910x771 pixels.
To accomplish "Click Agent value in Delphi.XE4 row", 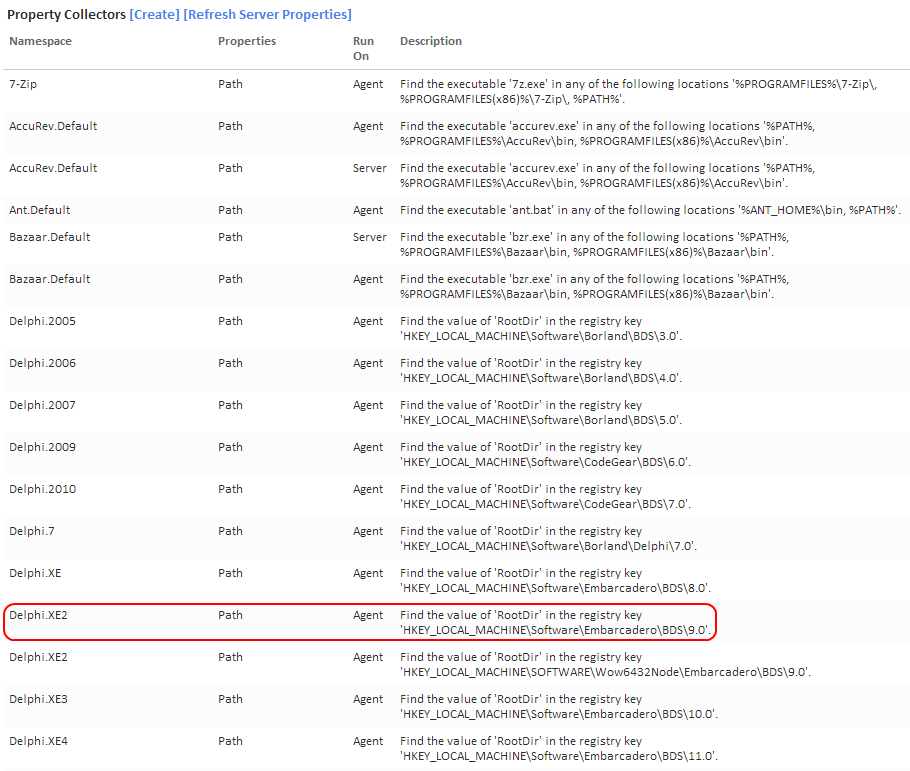I will coord(368,741).
